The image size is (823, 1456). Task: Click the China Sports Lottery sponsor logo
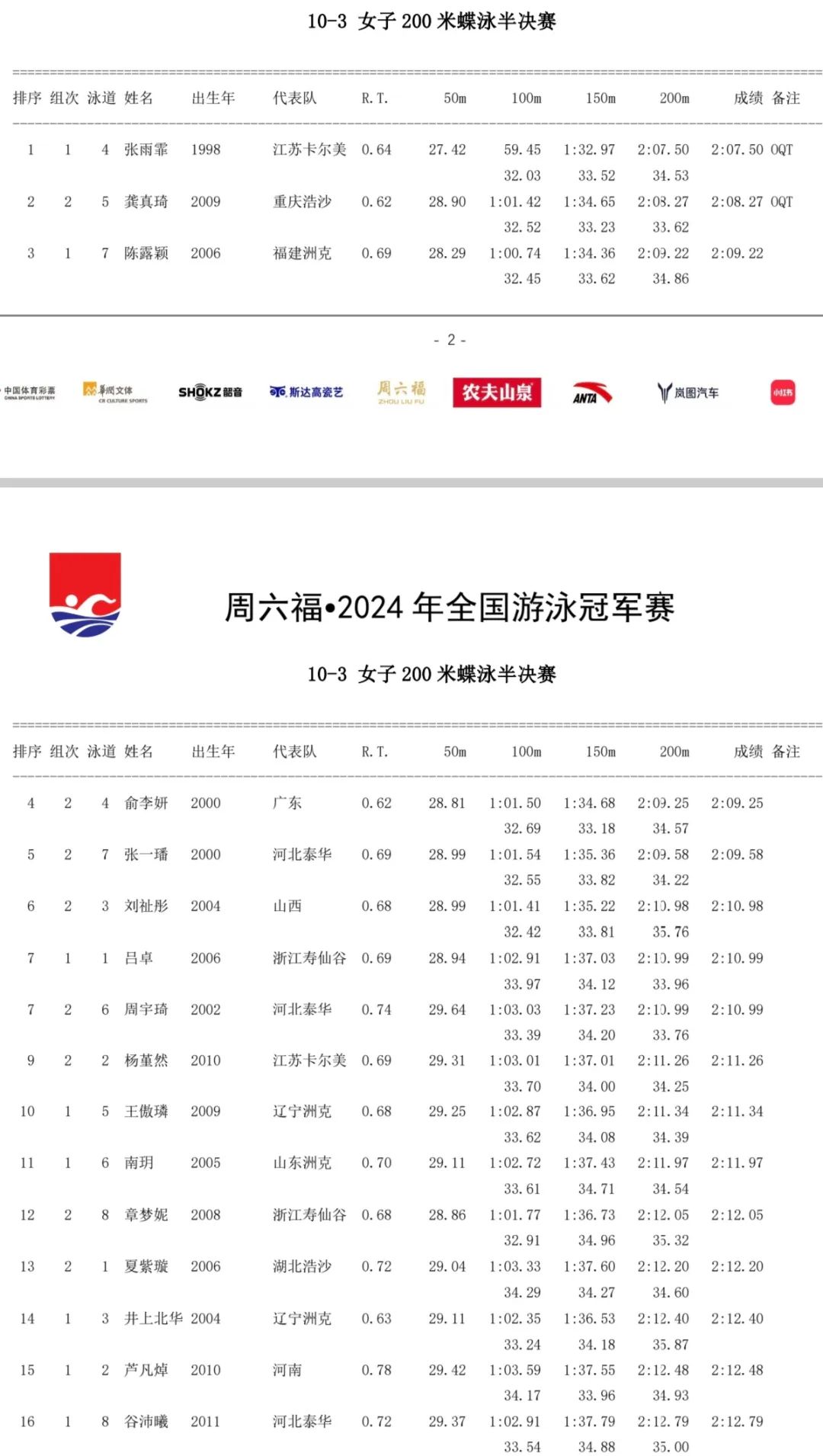coord(29,393)
